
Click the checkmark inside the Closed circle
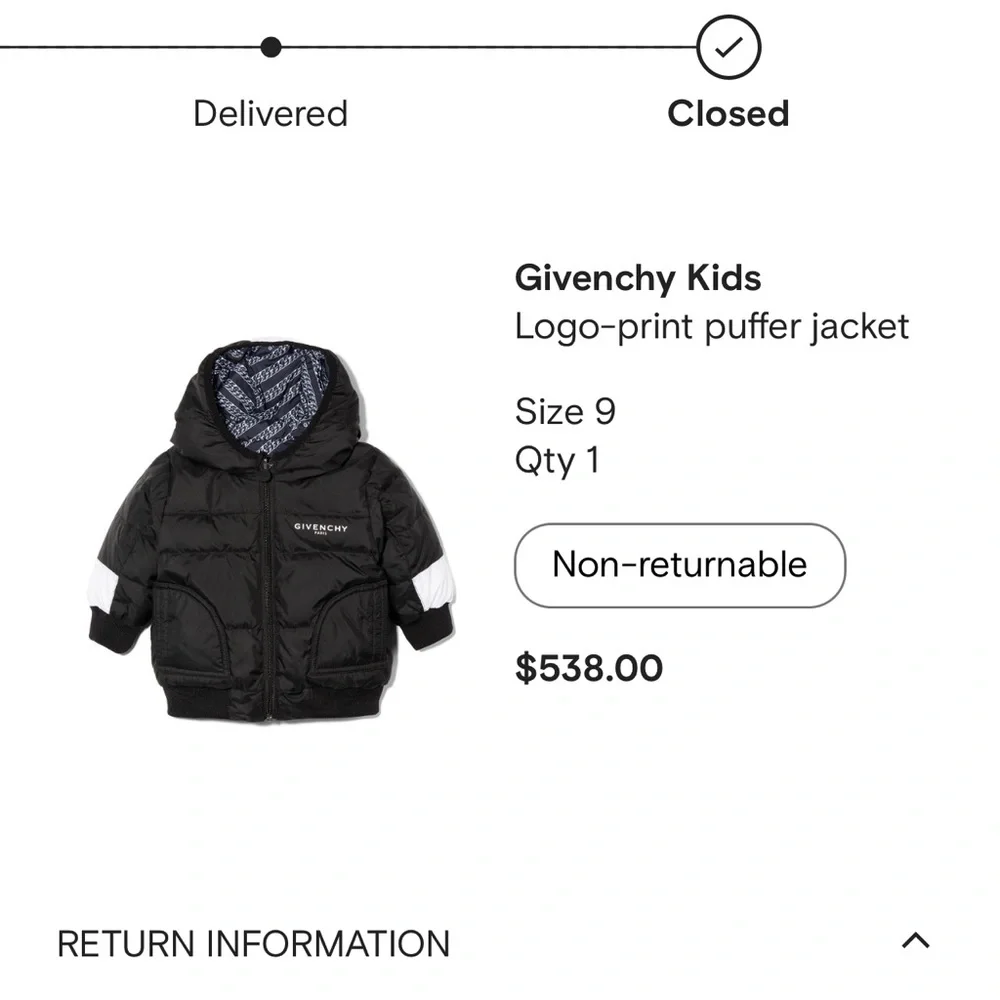[x=729, y=47]
